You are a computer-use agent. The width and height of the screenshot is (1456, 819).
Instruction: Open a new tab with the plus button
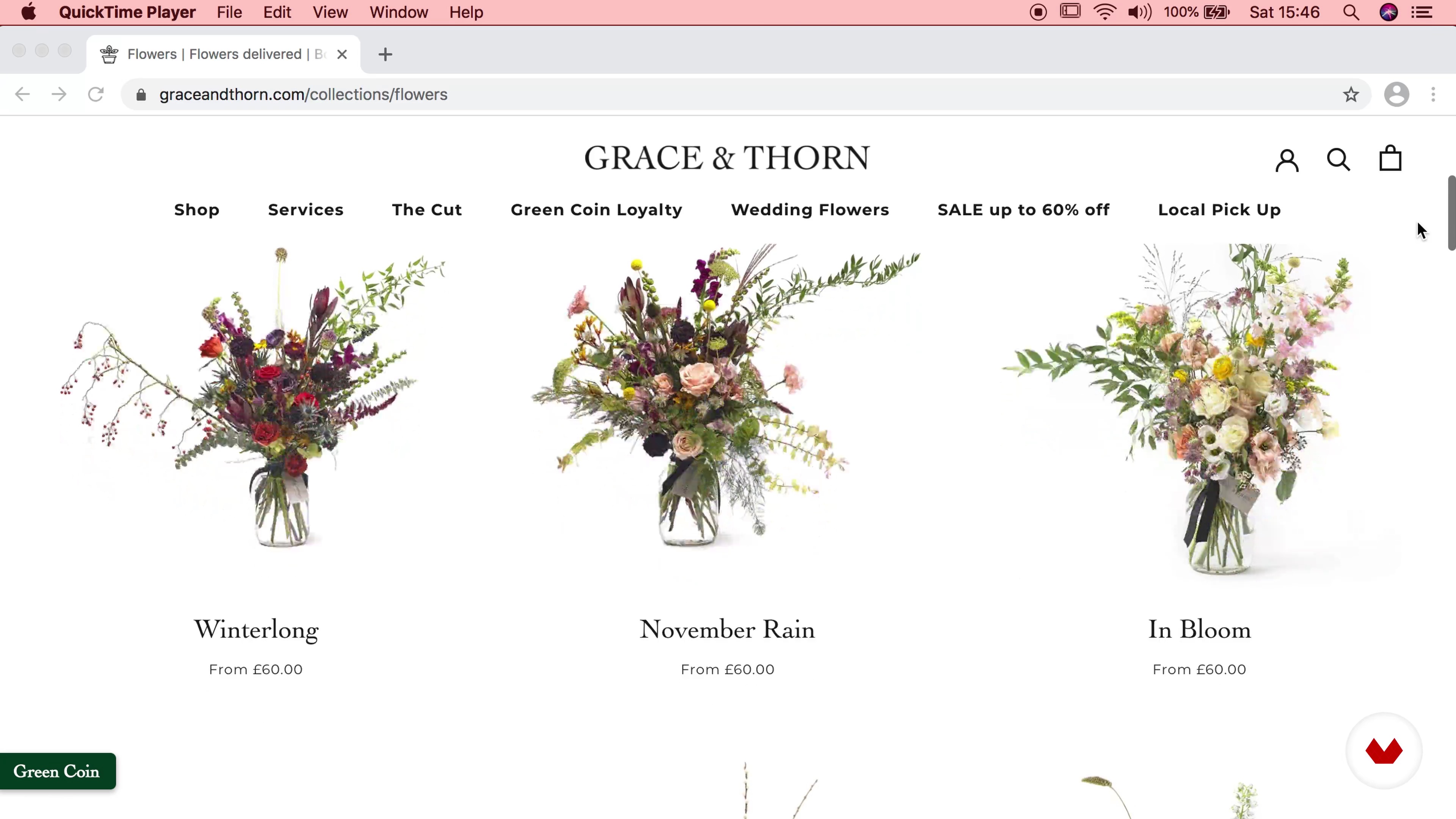tap(386, 54)
